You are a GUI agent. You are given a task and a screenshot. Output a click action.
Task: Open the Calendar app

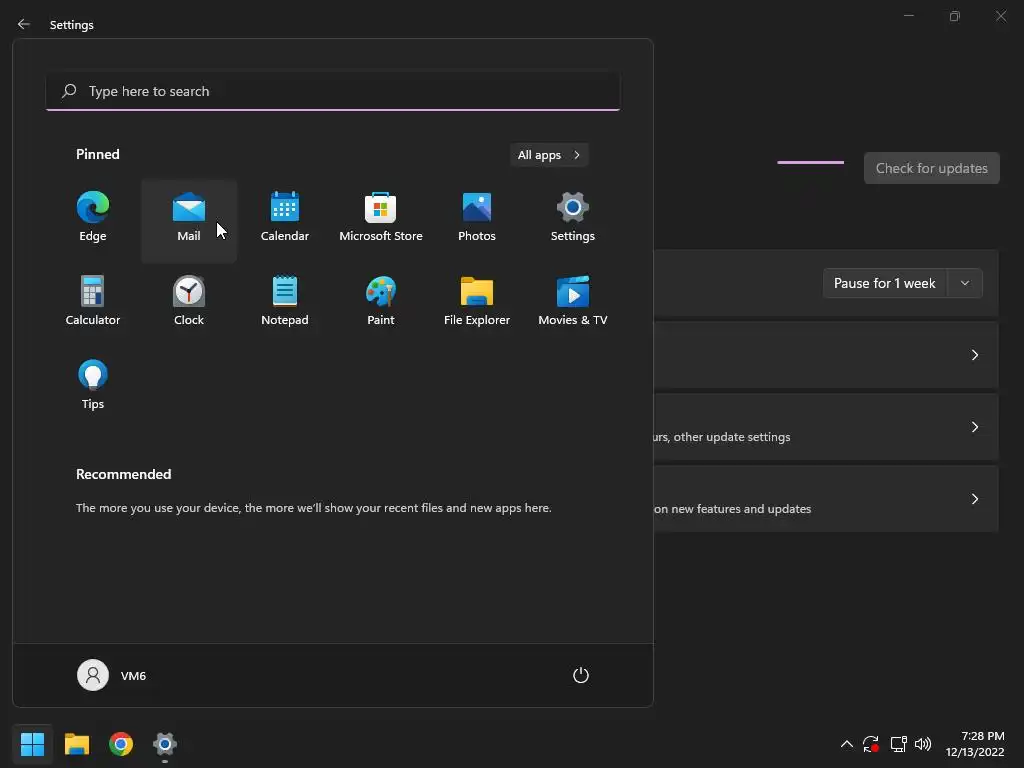click(x=285, y=217)
